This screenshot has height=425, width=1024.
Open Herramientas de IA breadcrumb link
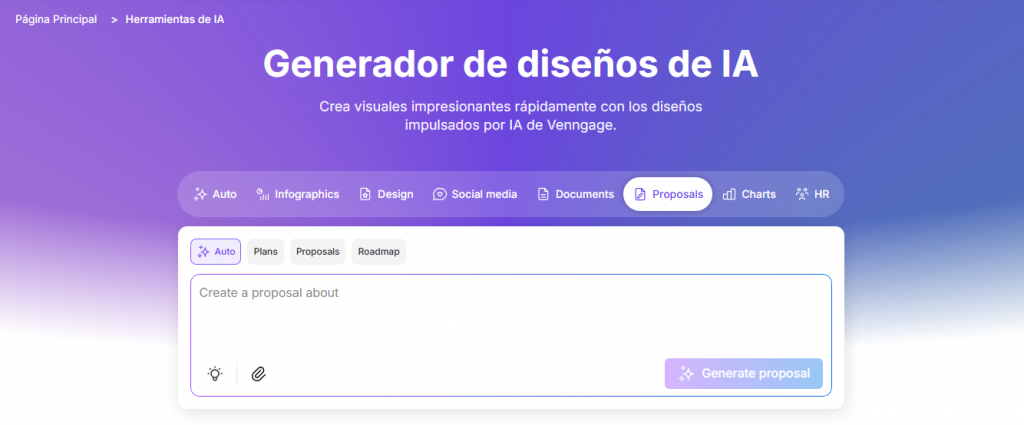coord(175,20)
